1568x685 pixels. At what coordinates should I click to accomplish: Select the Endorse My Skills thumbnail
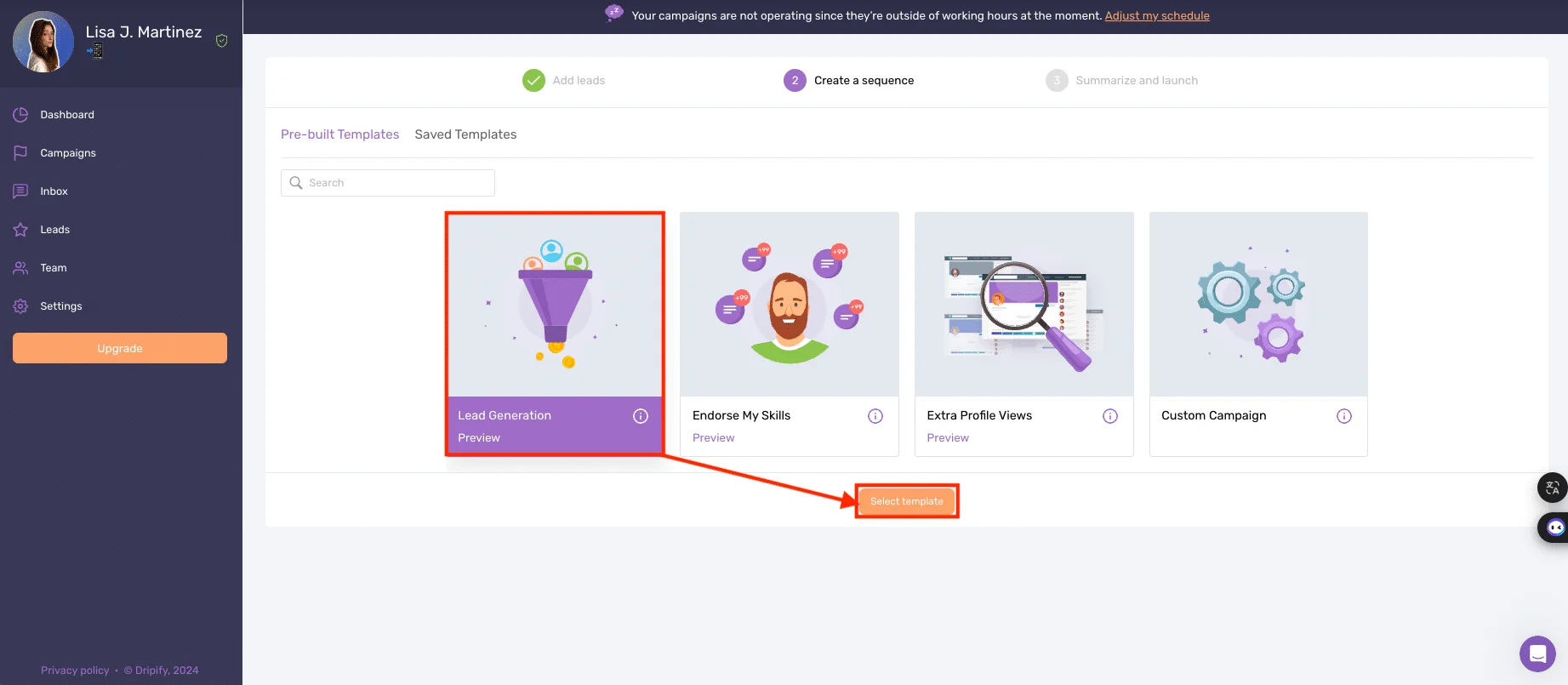point(790,305)
